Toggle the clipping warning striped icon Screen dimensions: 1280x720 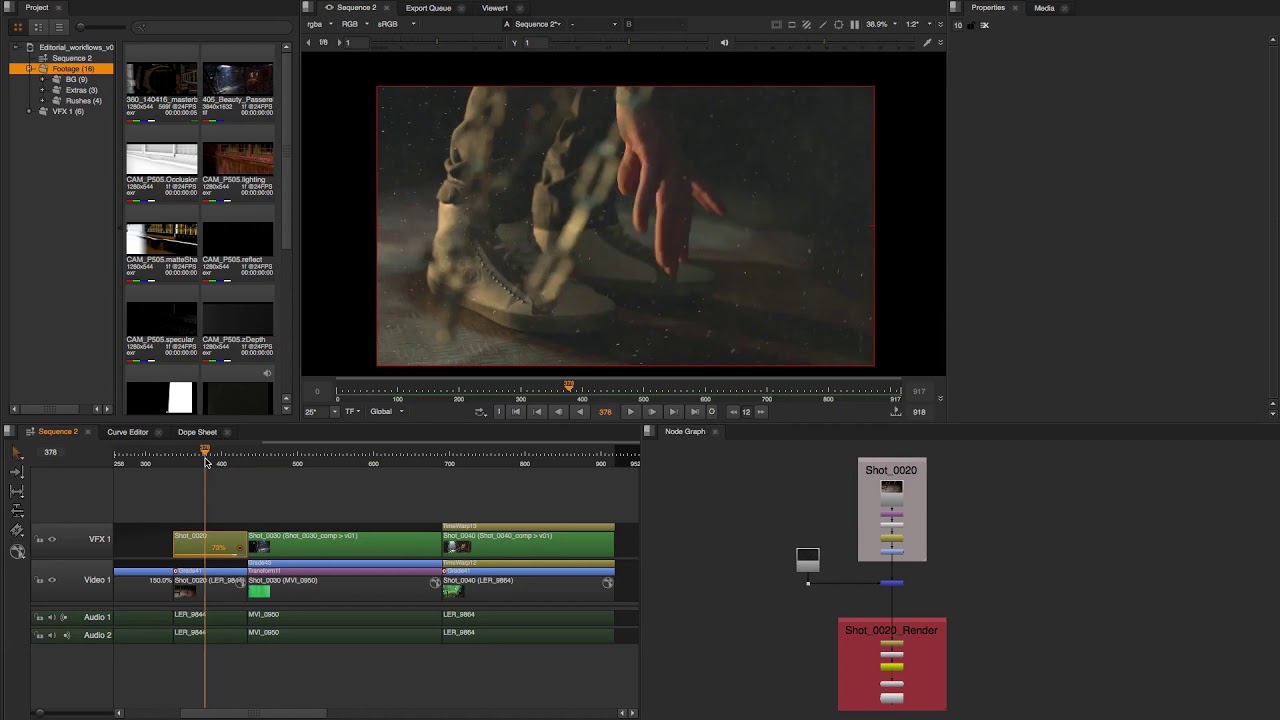pyautogui.click(x=807, y=24)
